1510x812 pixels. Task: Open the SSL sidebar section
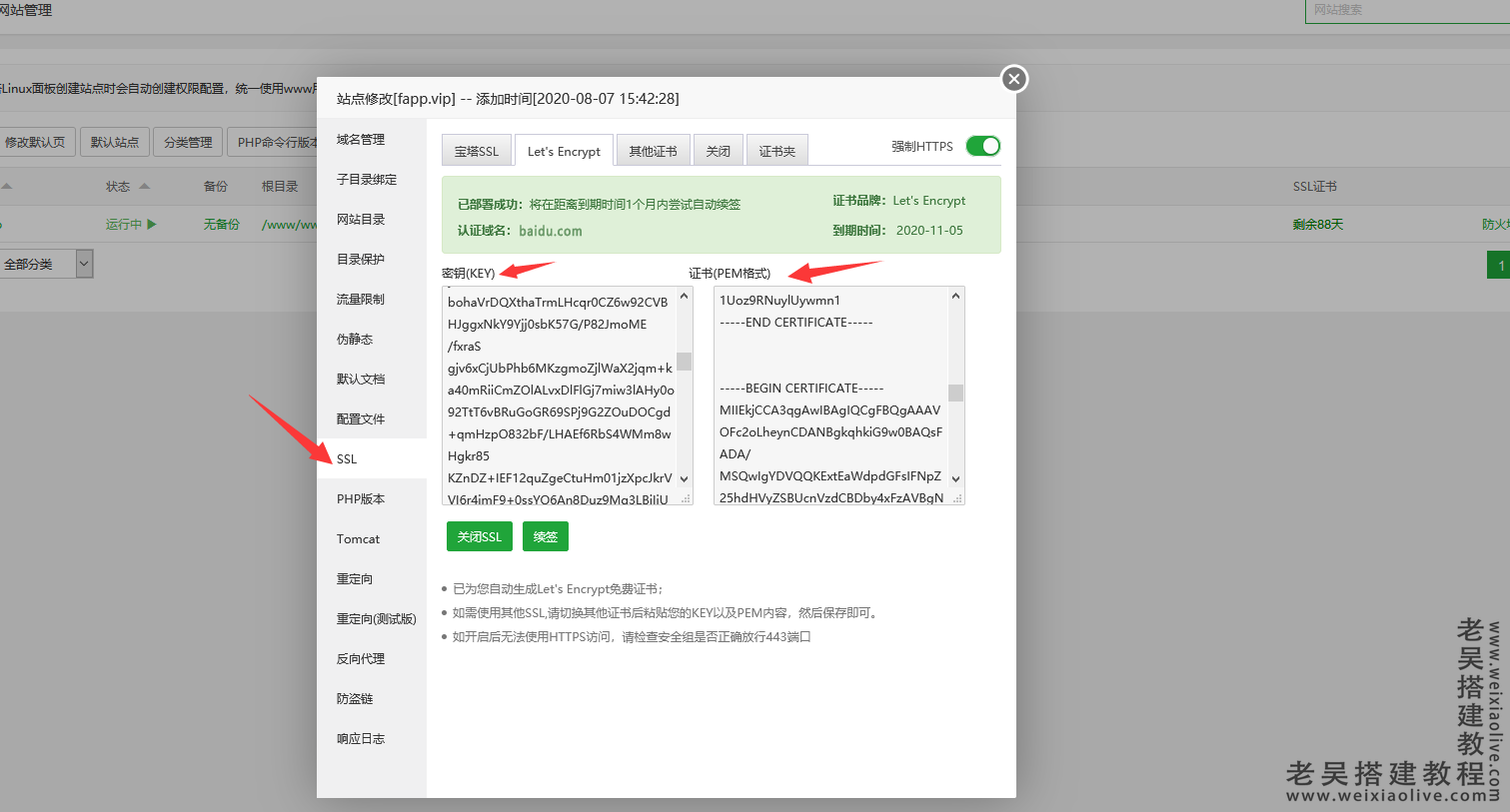[345, 458]
